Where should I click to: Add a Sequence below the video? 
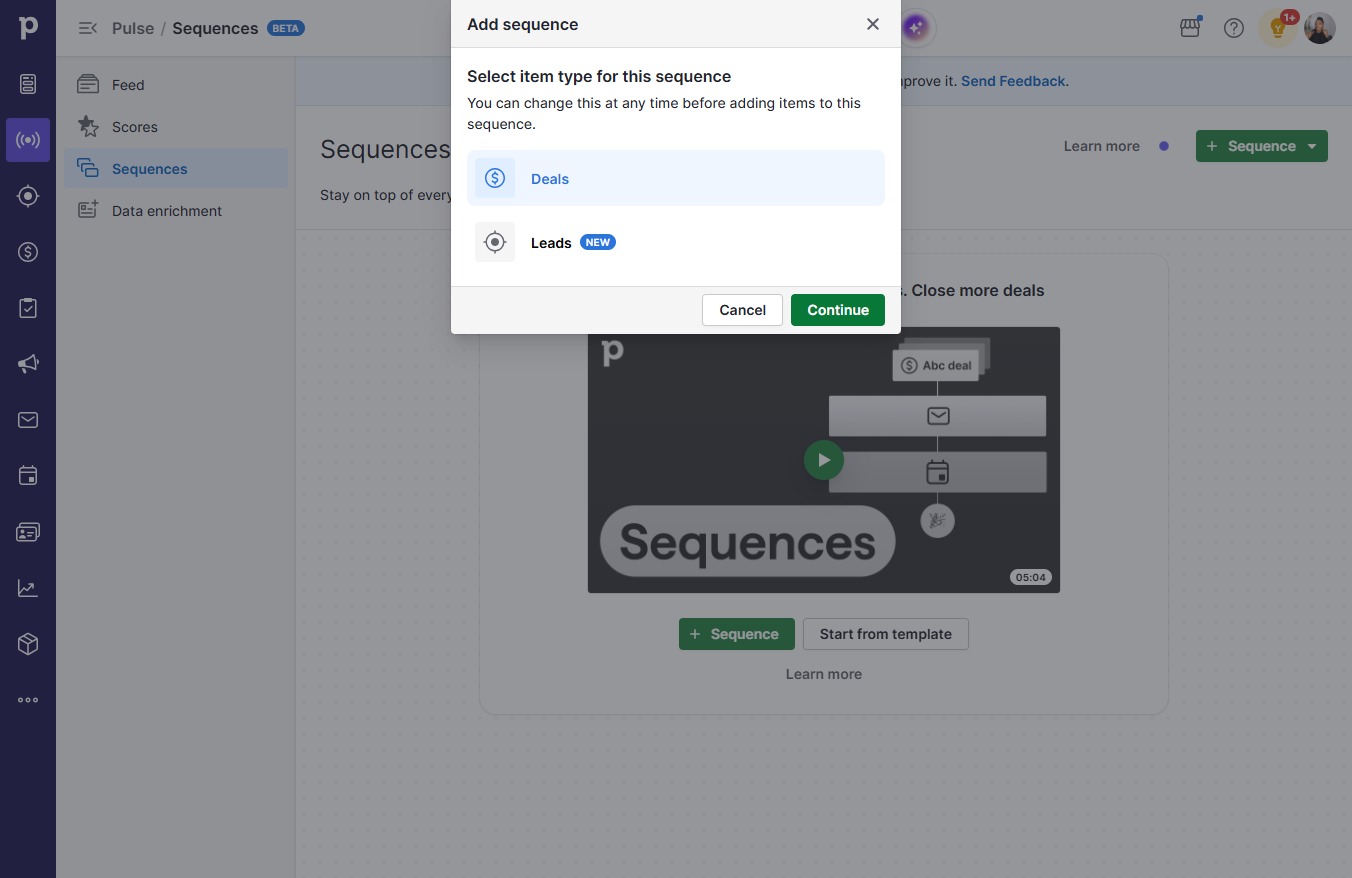[737, 634]
